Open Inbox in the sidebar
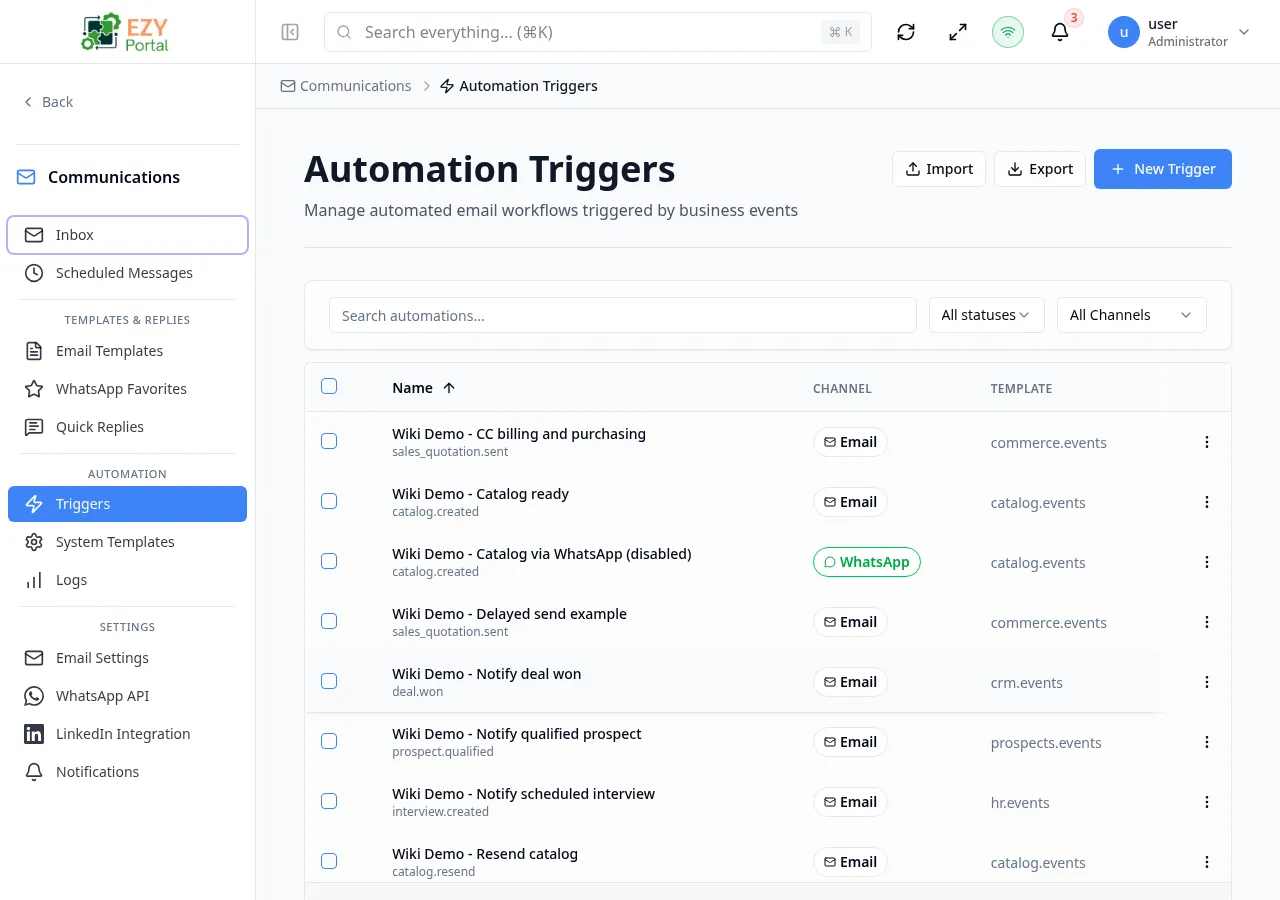 coord(127,235)
